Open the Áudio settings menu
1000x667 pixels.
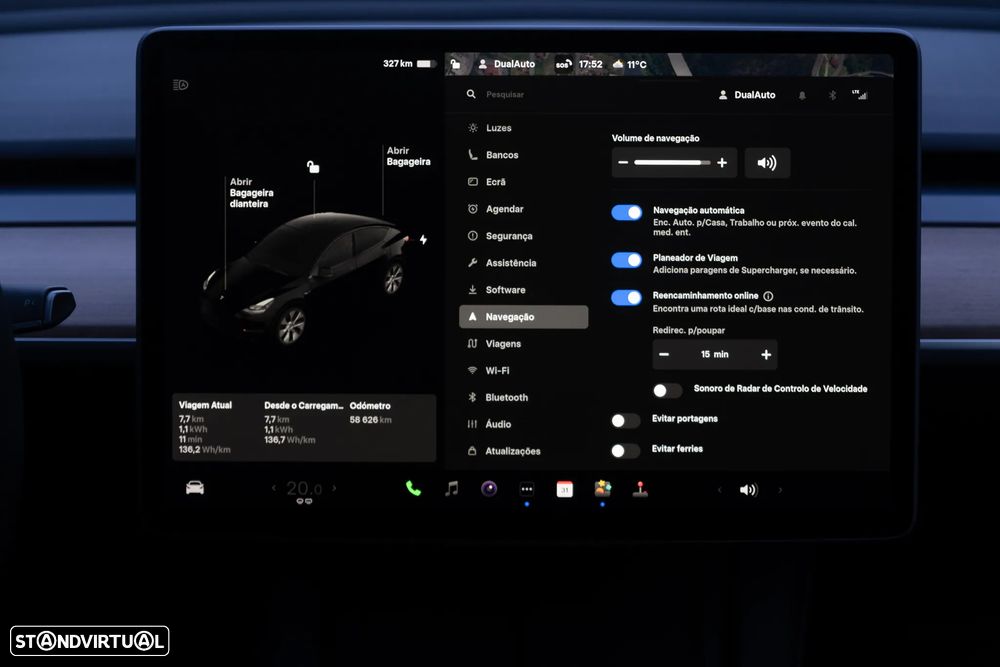coord(524,424)
